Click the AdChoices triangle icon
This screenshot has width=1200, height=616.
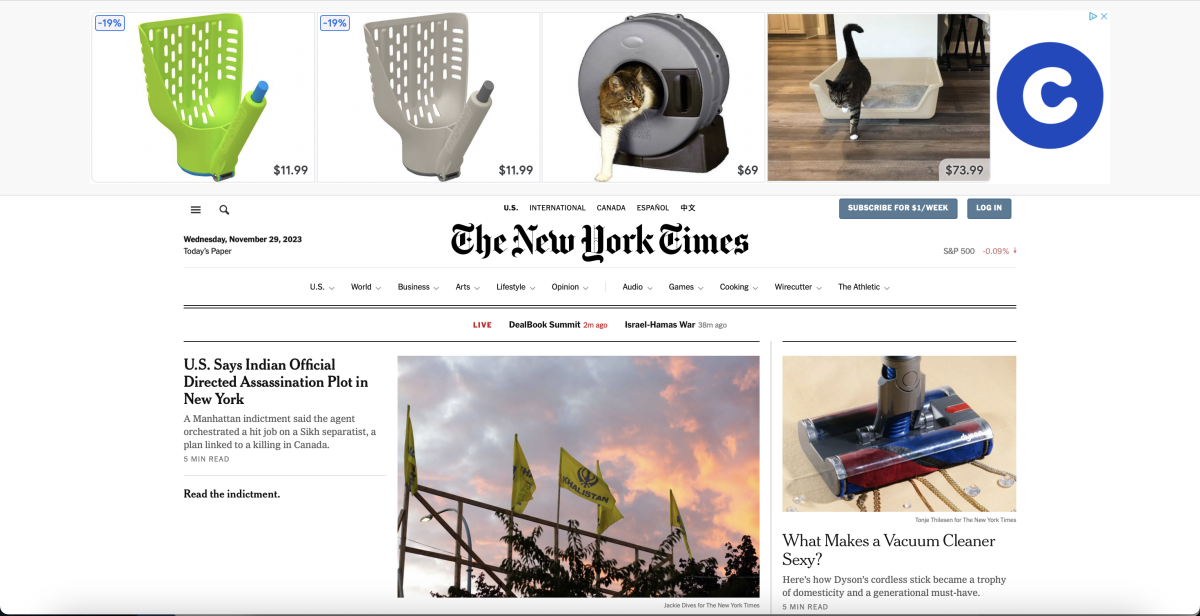(1093, 16)
